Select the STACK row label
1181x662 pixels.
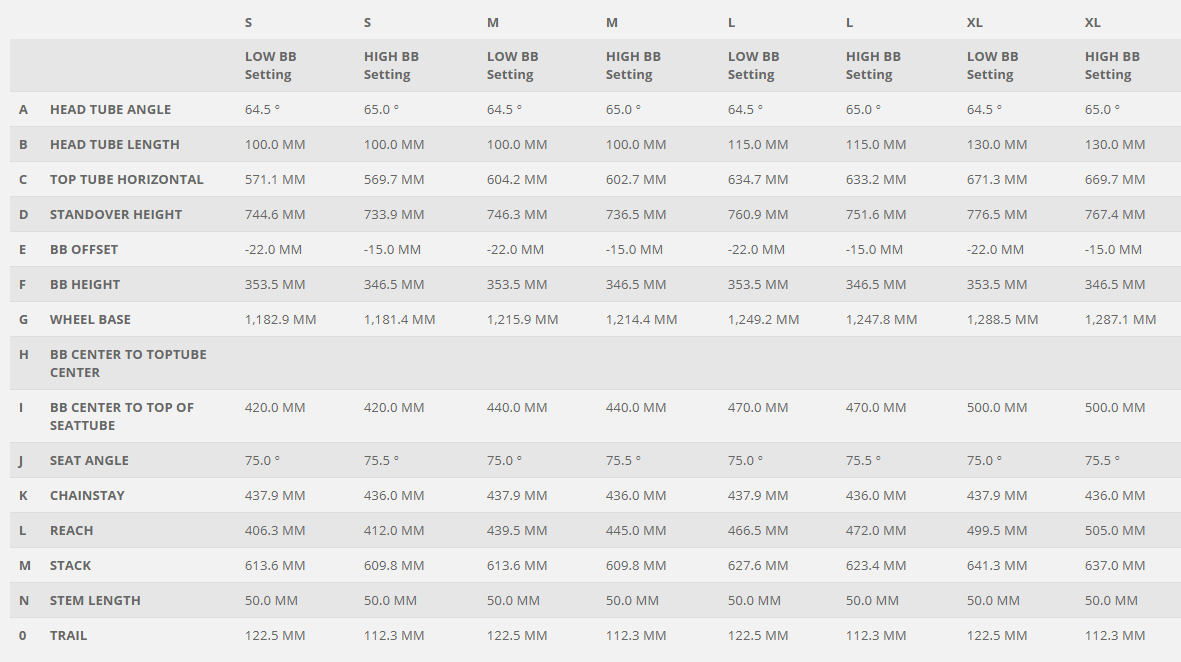click(70, 565)
